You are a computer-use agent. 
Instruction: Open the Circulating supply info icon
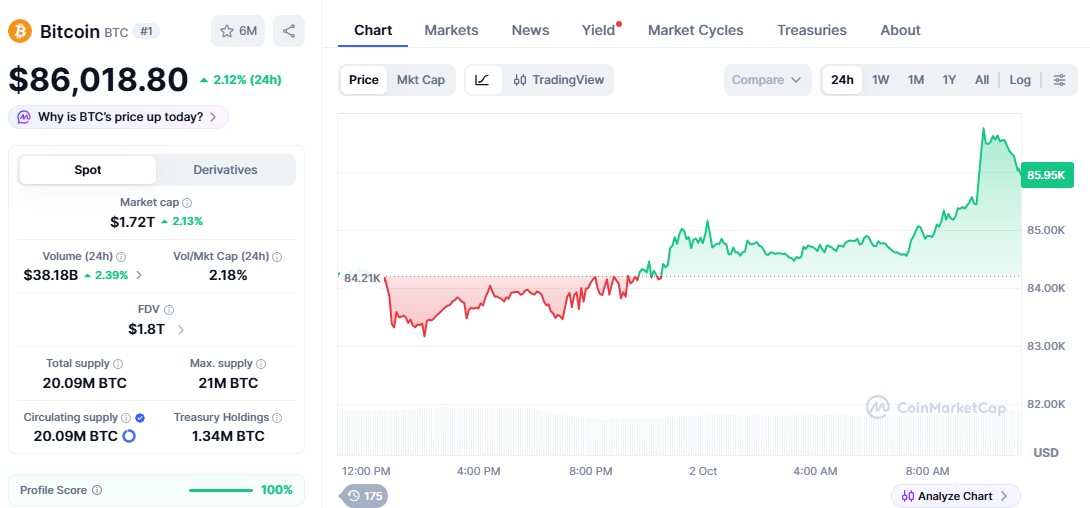(x=126, y=418)
